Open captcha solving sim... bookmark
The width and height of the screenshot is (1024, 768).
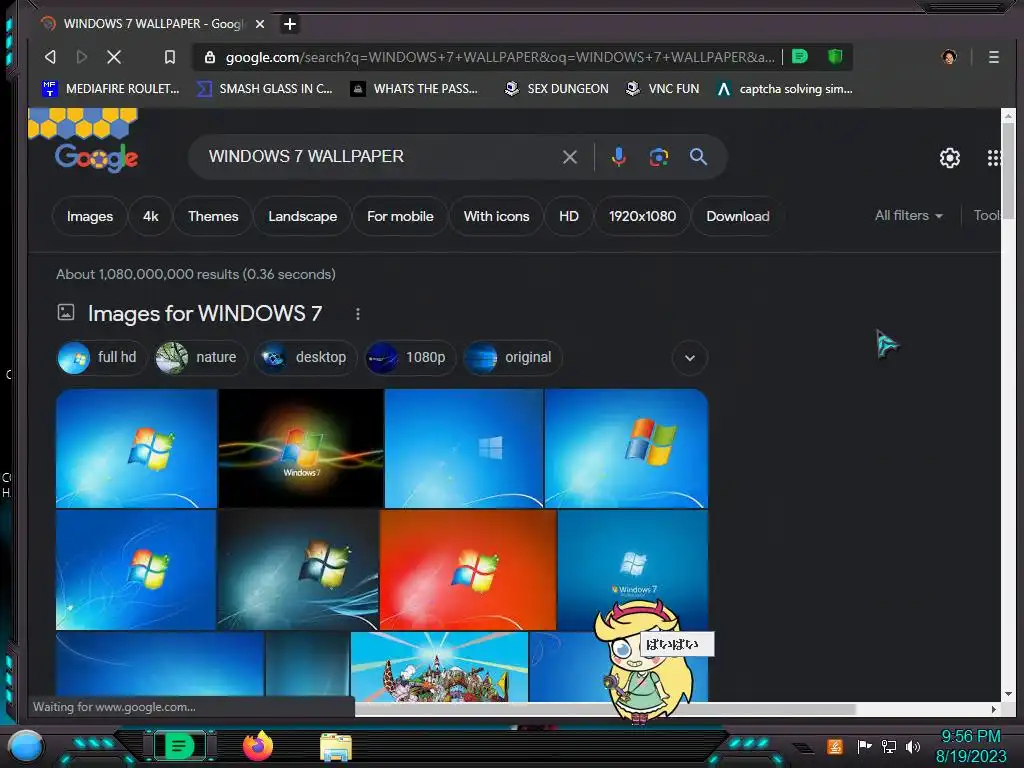pos(784,89)
